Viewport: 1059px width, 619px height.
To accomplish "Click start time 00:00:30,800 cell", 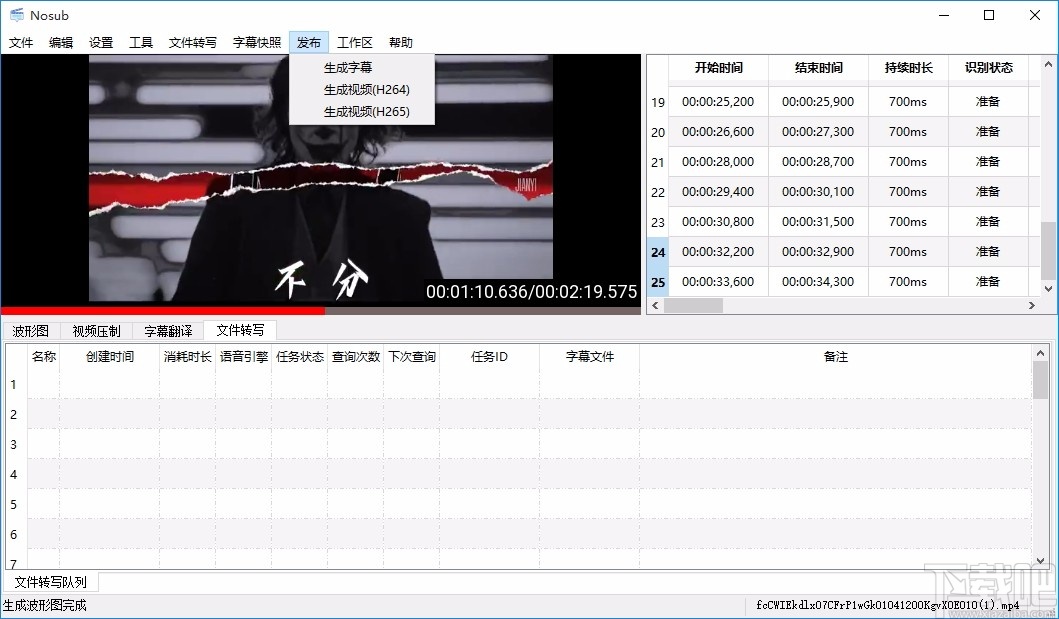I will [x=718, y=221].
